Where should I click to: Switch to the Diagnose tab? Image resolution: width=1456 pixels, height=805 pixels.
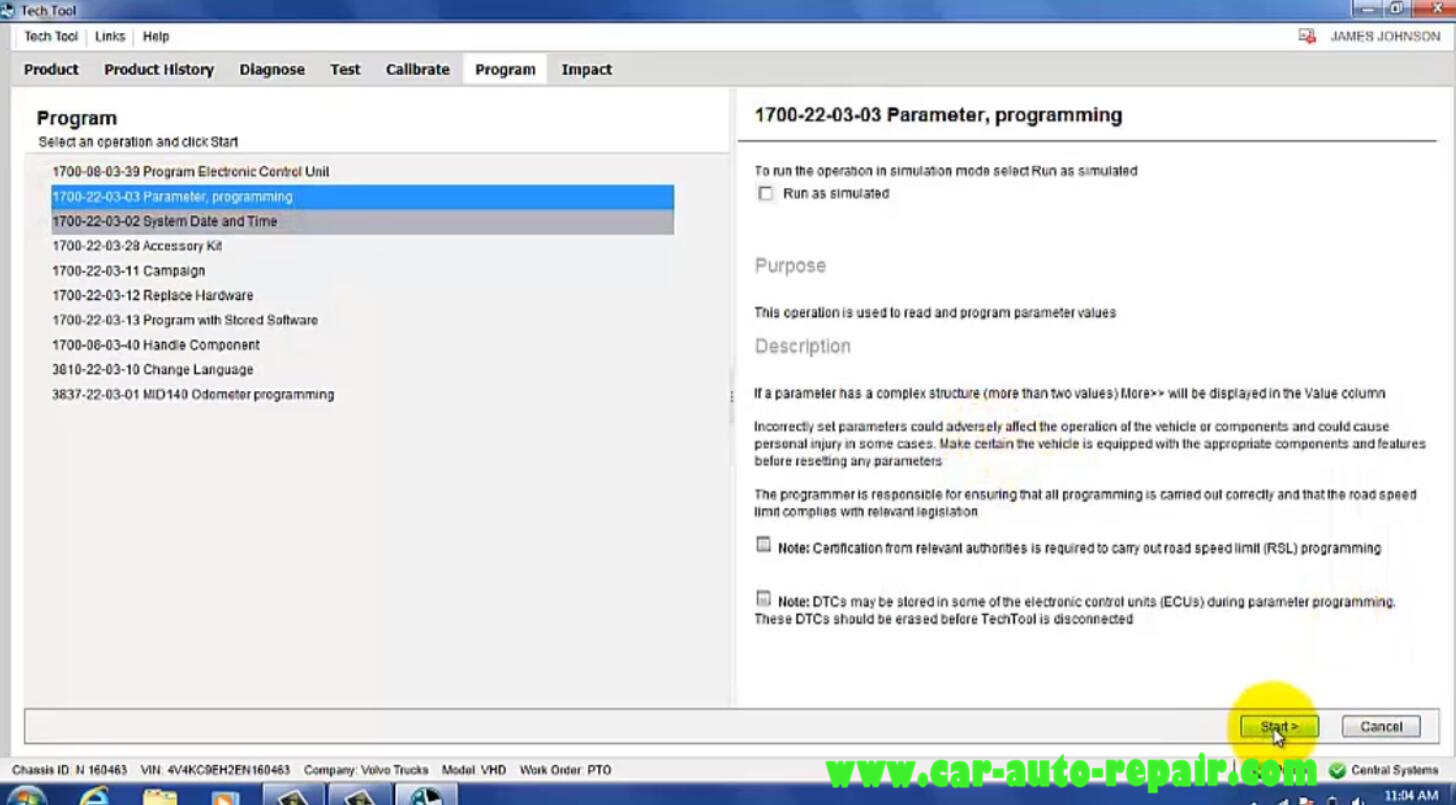point(272,69)
